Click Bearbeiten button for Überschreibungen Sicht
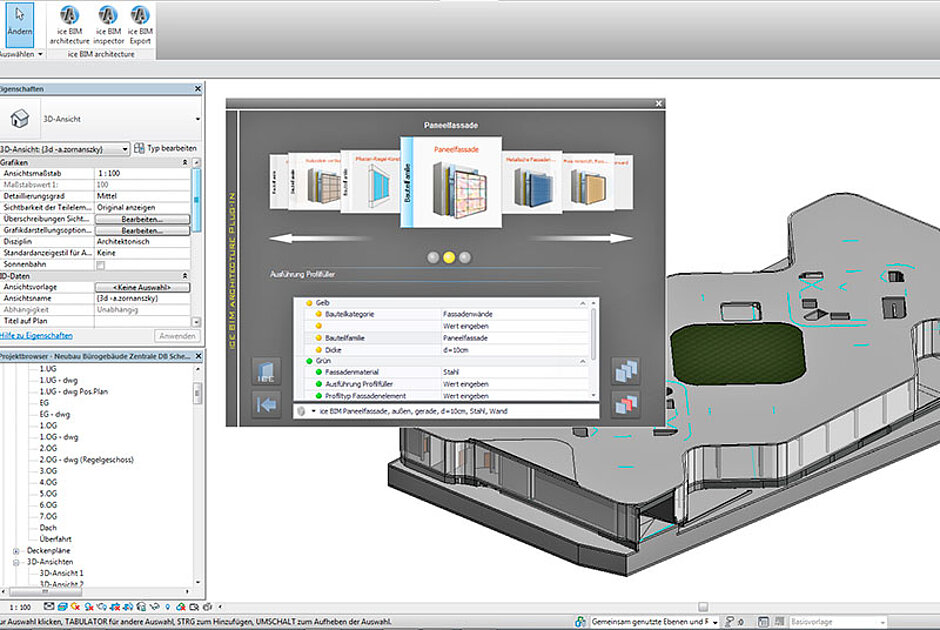The height and width of the screenshot is (630, 940). pos(143,218)
